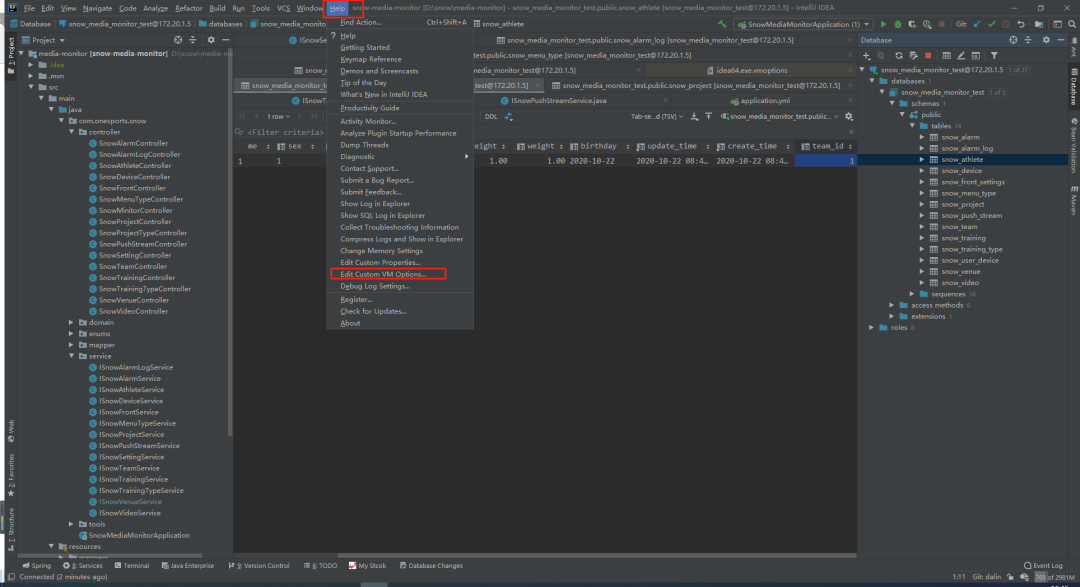Open the Event Log tool window

(1043, 566)
